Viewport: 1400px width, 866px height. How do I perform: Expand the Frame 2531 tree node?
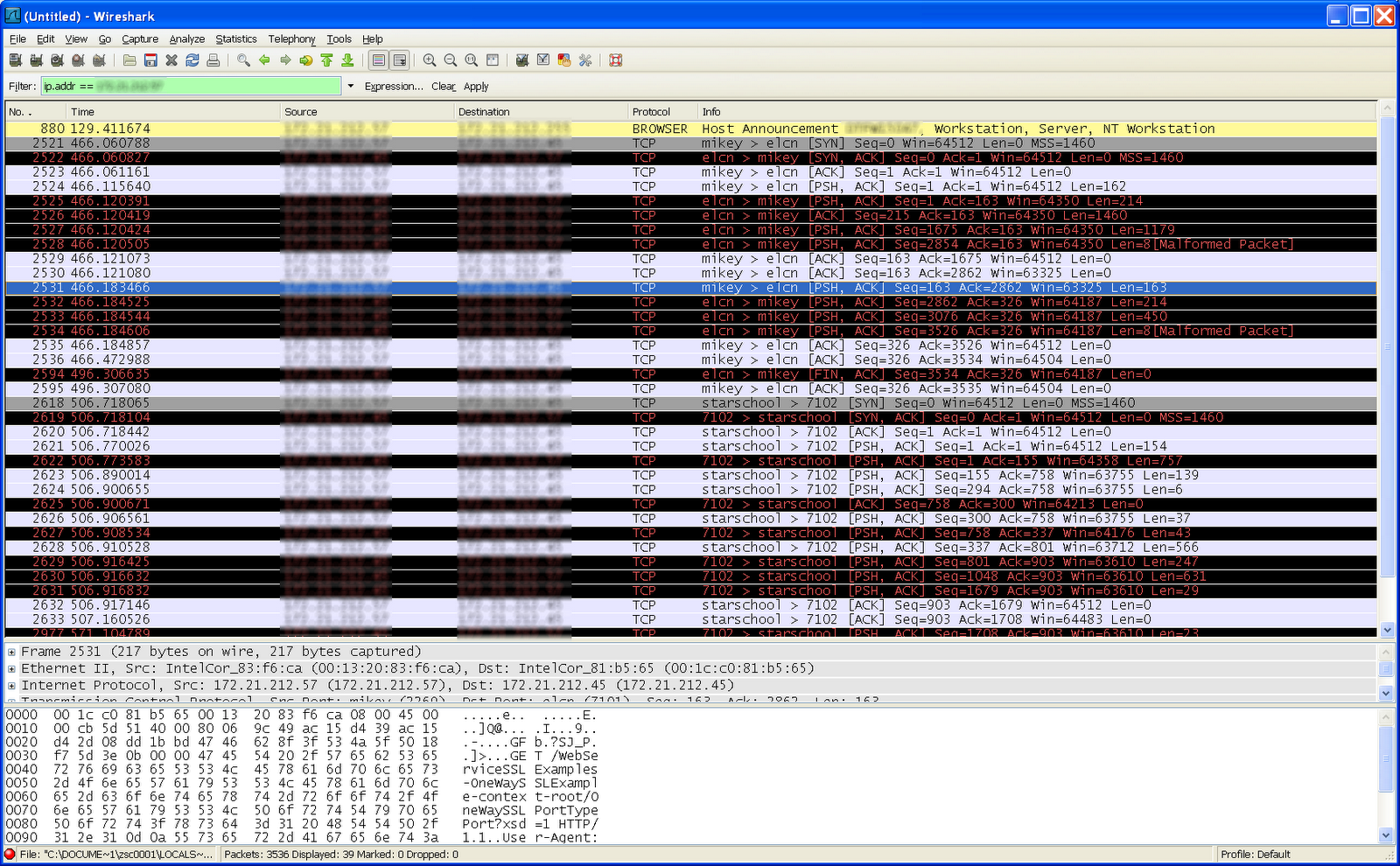[11, 652]
